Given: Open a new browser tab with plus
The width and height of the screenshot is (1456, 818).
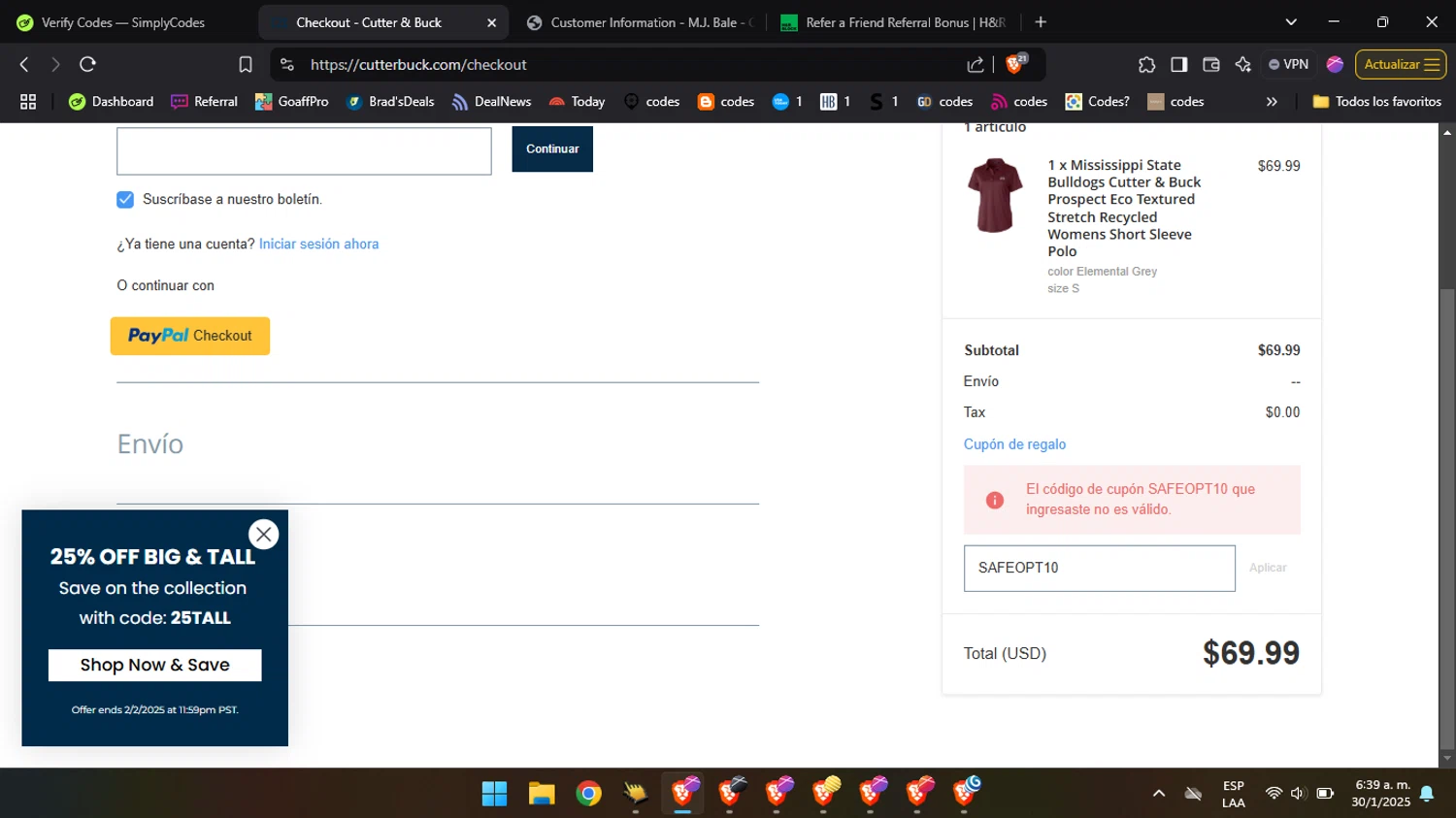Looking at the screenshot, I should [x=1041, y=21].
